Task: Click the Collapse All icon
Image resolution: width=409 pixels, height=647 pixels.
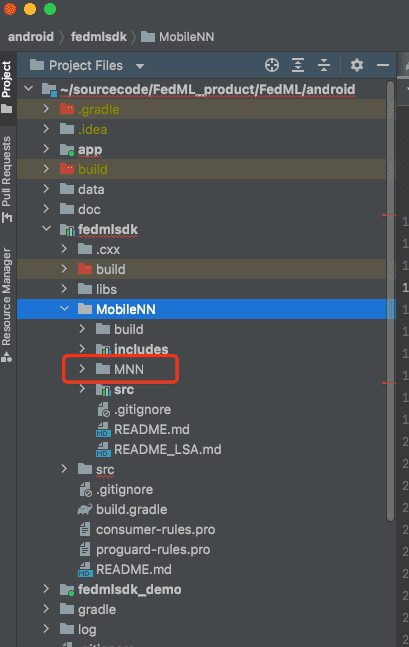Action: tap(324, 65)
